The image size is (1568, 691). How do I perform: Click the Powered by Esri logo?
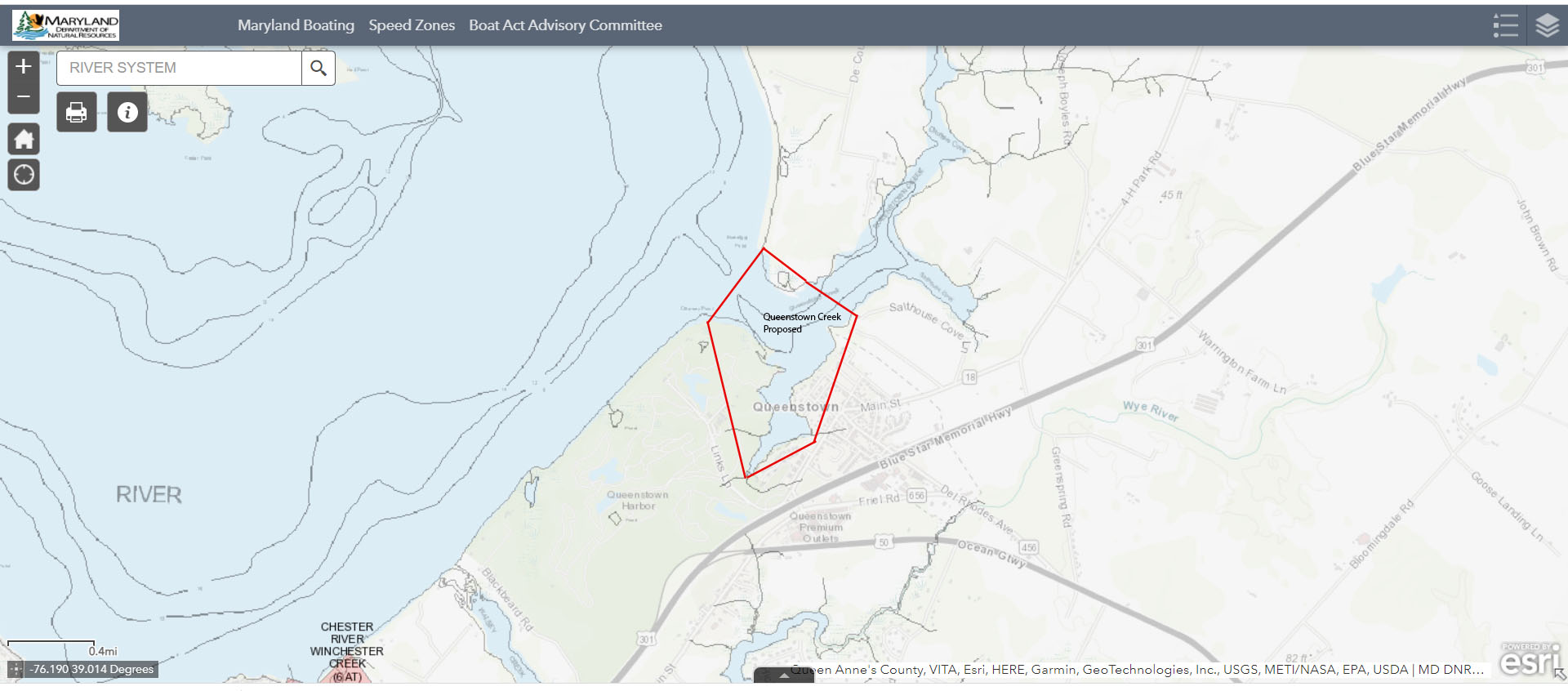pos(1529,659)
